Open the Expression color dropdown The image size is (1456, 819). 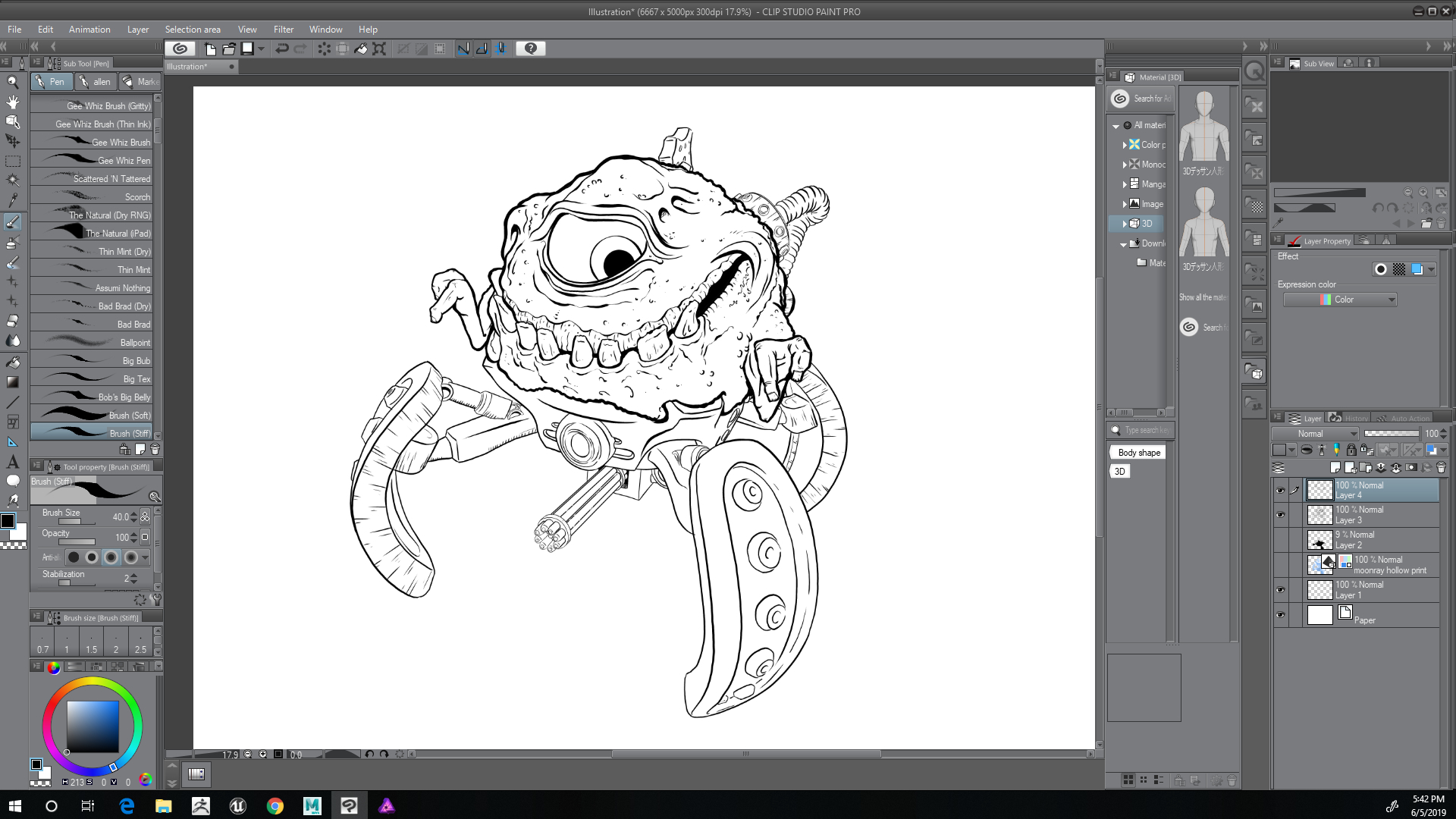click(1339, 300)
